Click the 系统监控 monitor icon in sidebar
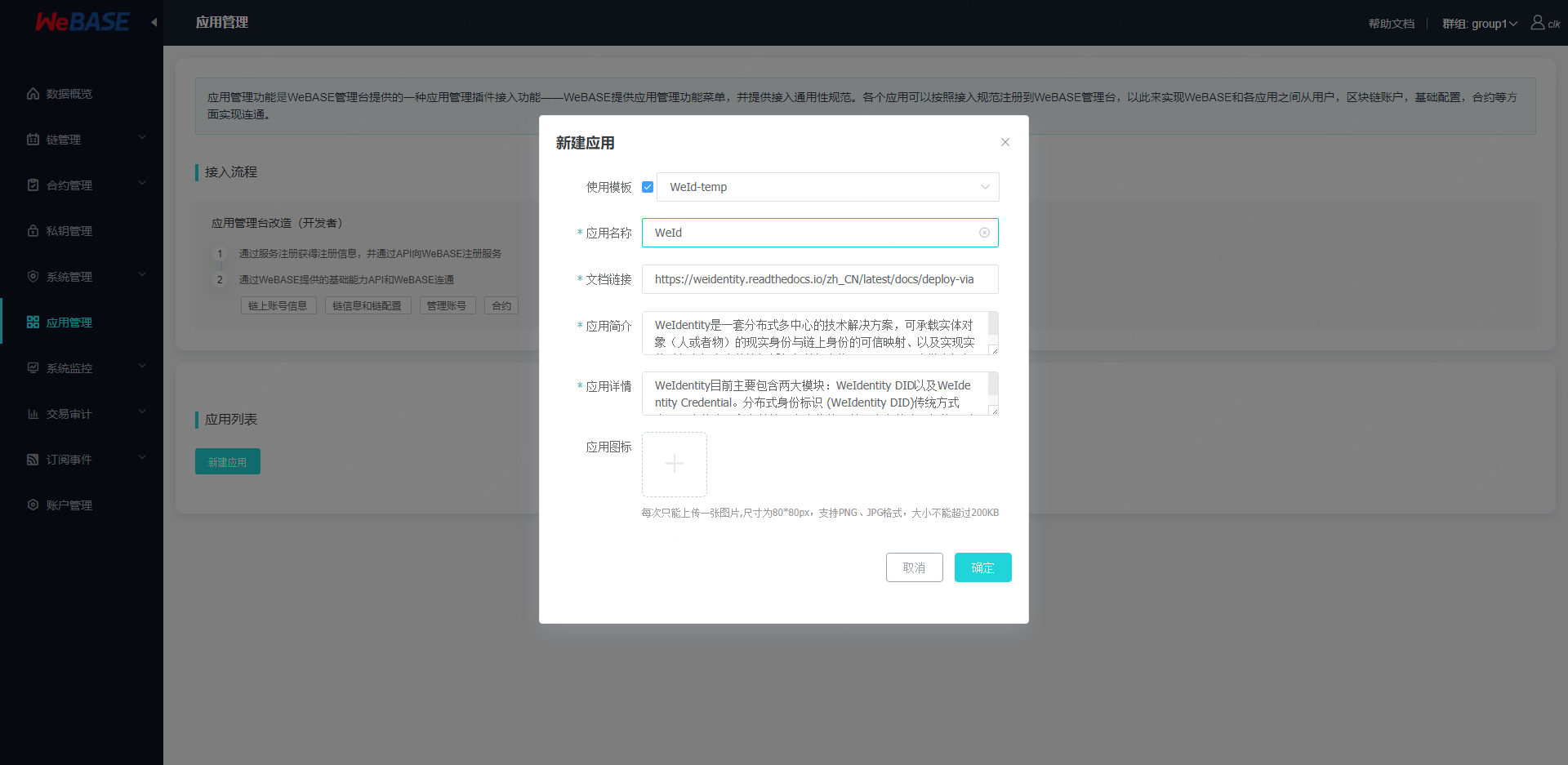This screenshot has height=765, width=1568. [x=33, y=368]
